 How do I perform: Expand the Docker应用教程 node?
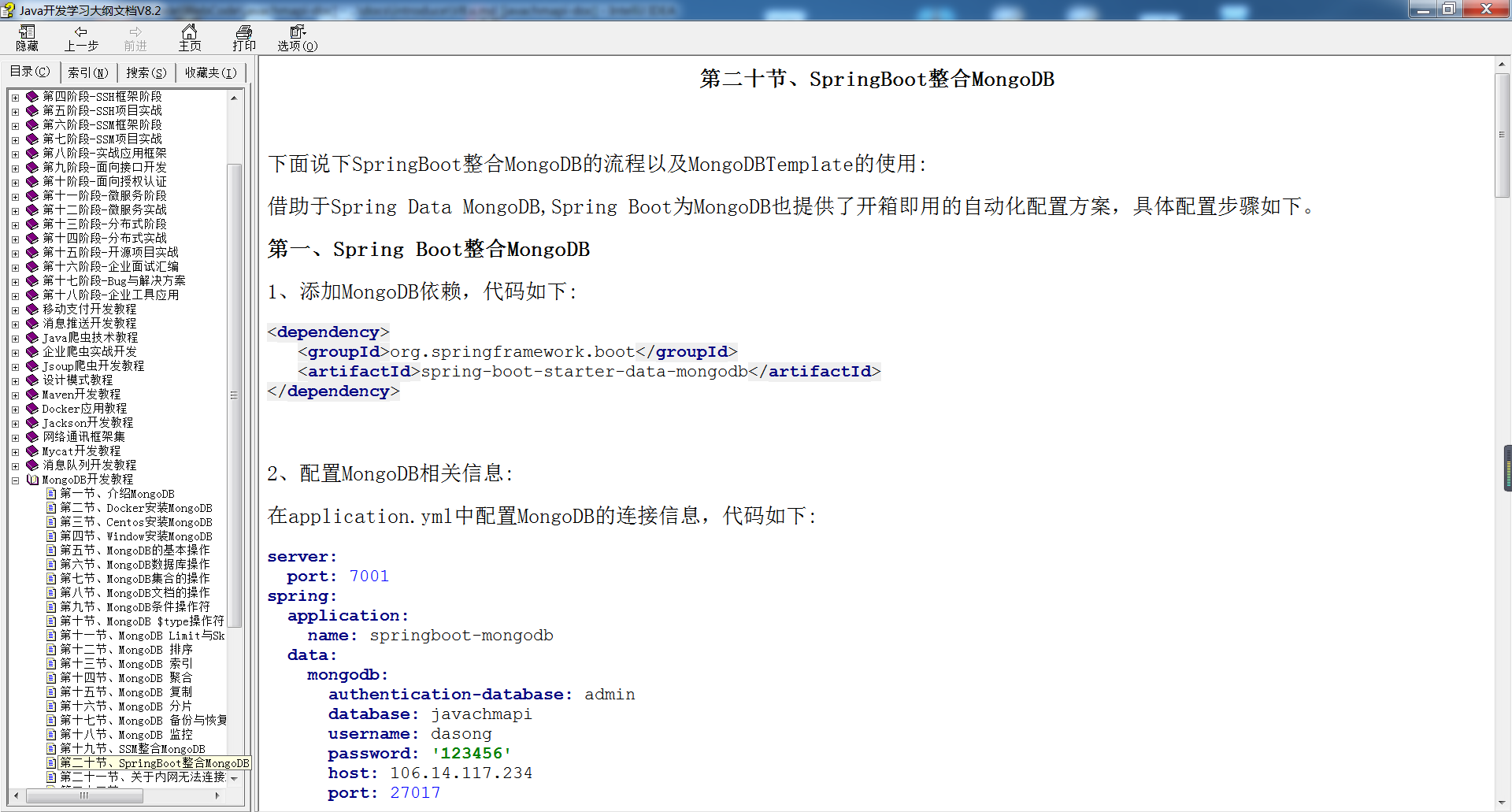pos(15,409)
